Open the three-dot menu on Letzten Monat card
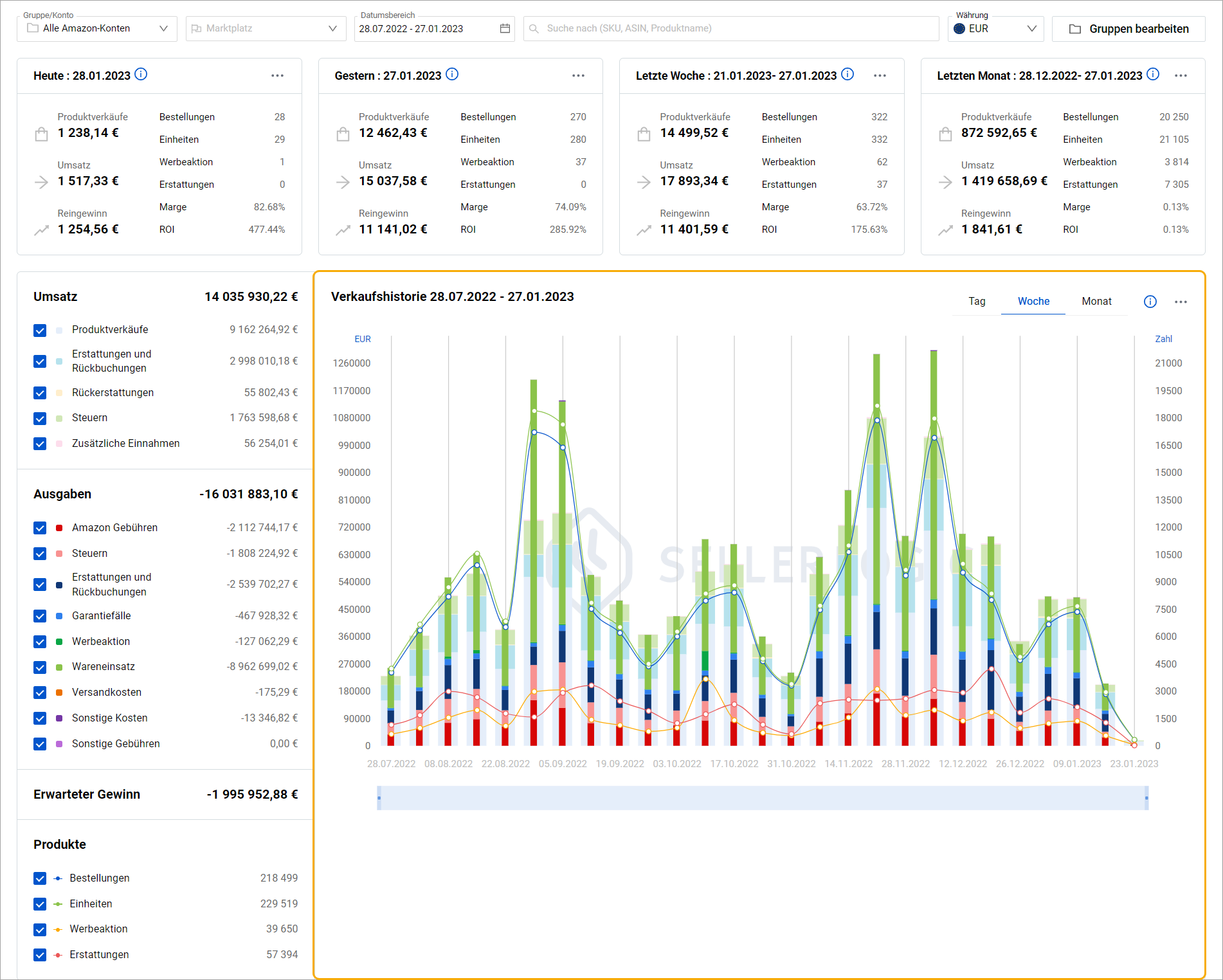This screenshot has width=1223, height=980. [x=1181, y=76]
